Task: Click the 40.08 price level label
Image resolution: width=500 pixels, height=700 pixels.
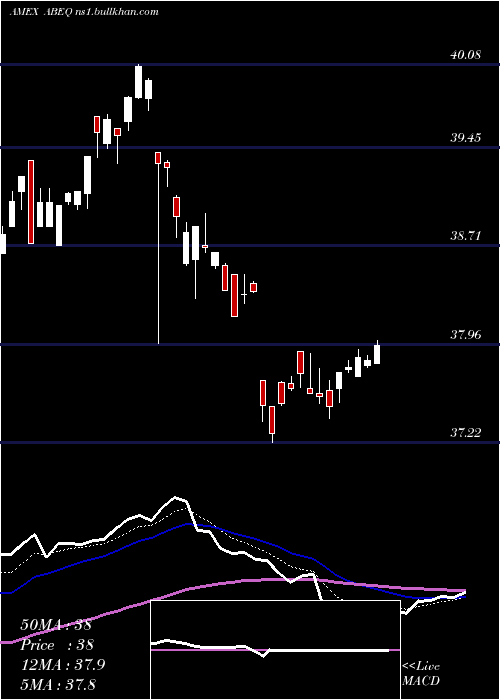Action: click(x=466, y=55)
